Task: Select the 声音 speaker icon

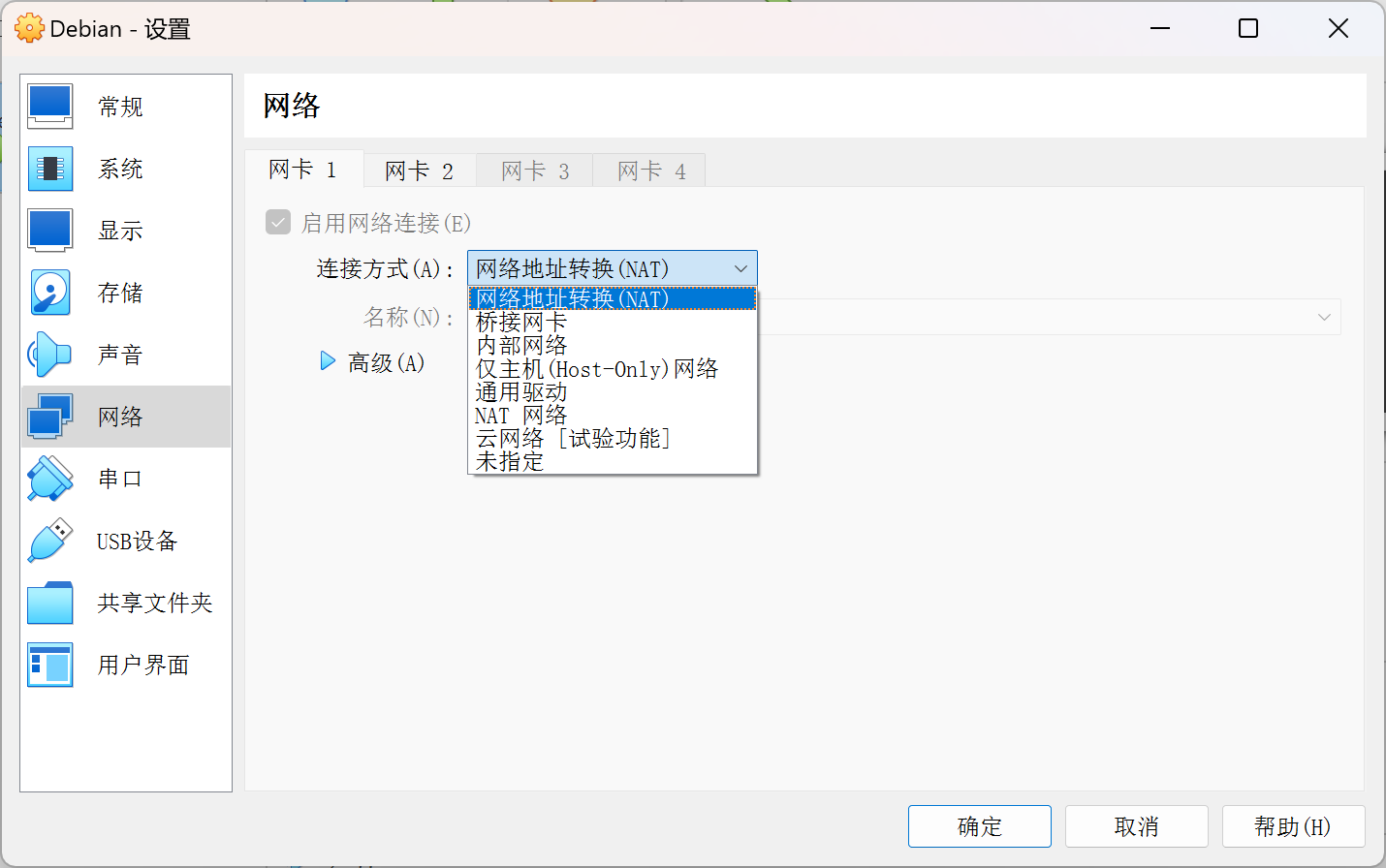Action: point(50,355)
